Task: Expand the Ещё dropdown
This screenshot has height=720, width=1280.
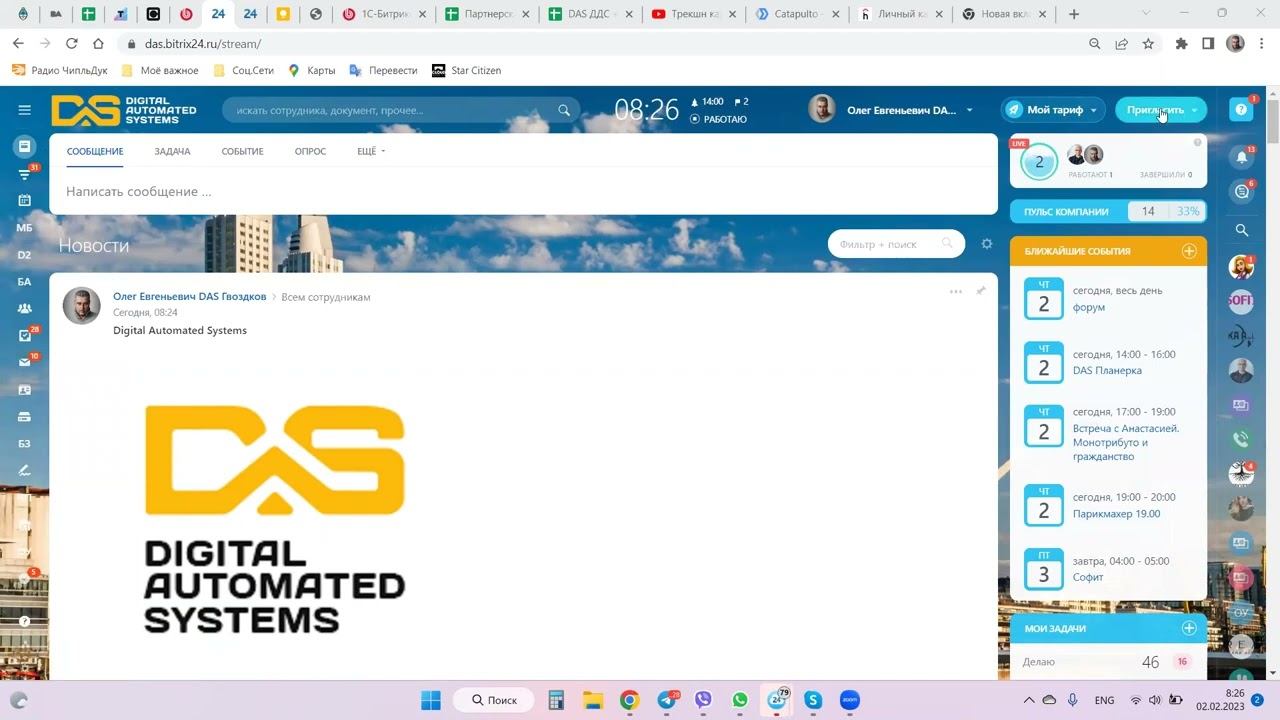Action: pyautogui.click(x=371, y=151)
